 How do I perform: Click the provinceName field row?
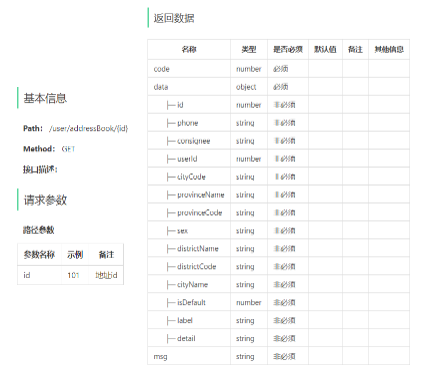click(x=278, y=195)
